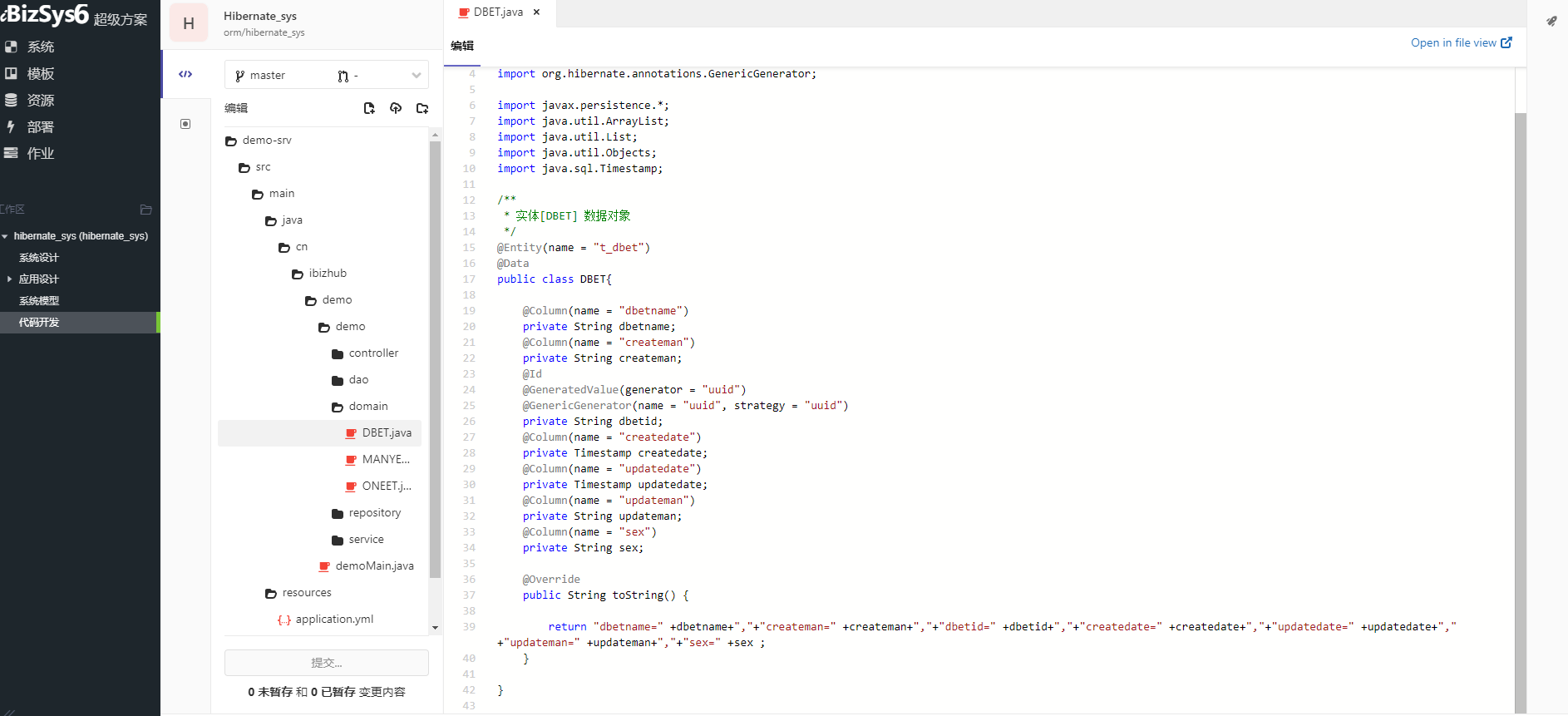Image resolution: width=1568 pixels, height=716 pixels.
Task: Open the commit/changes view icon
Action: click(x=185, y=124)
